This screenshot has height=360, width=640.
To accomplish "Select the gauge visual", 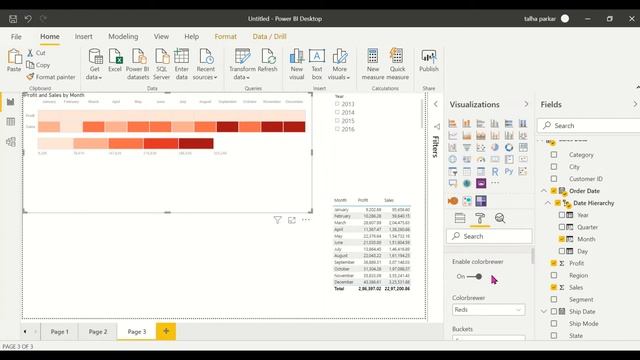I will coord(481,159).
